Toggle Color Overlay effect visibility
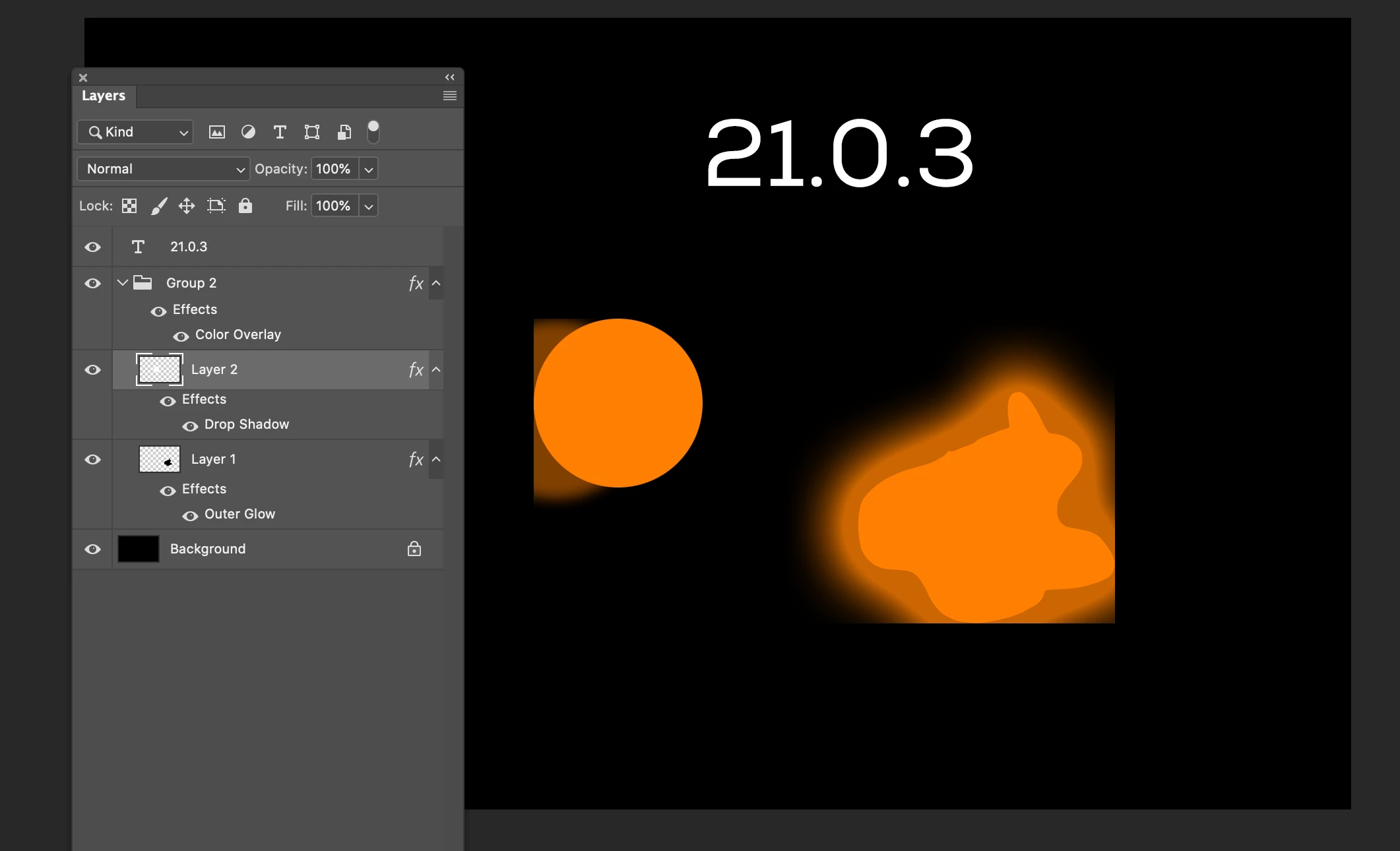Screen dimensions: 1400x851 pos(181,336)
